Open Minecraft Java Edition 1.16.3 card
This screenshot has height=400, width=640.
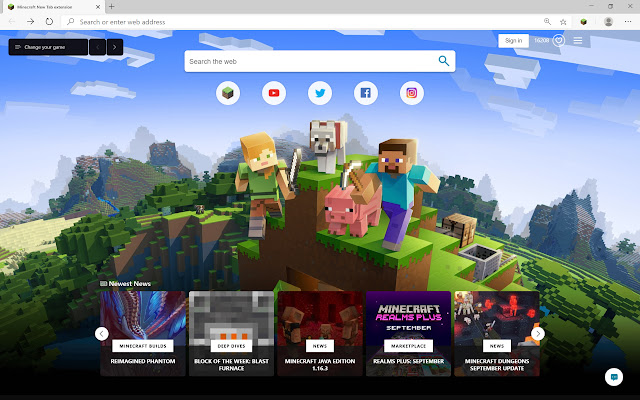(320, 333)
